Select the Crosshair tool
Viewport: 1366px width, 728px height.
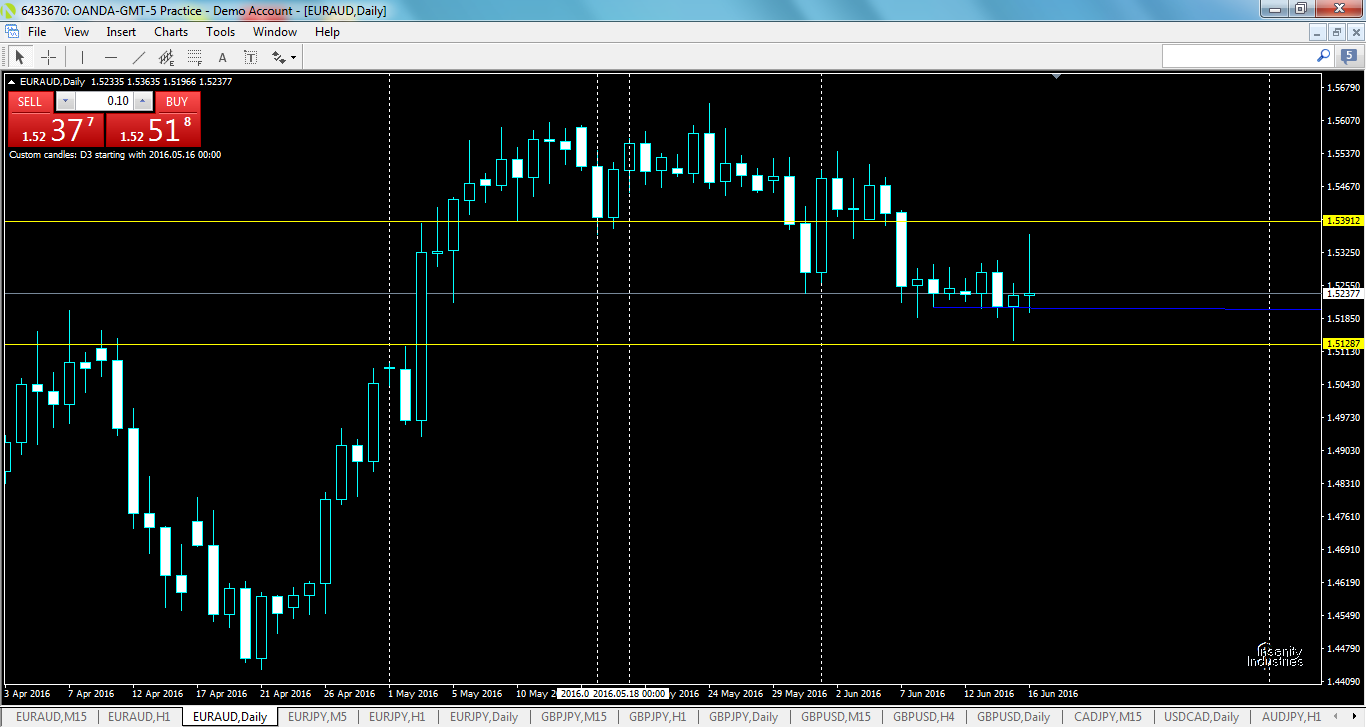[x=48, y=56]
